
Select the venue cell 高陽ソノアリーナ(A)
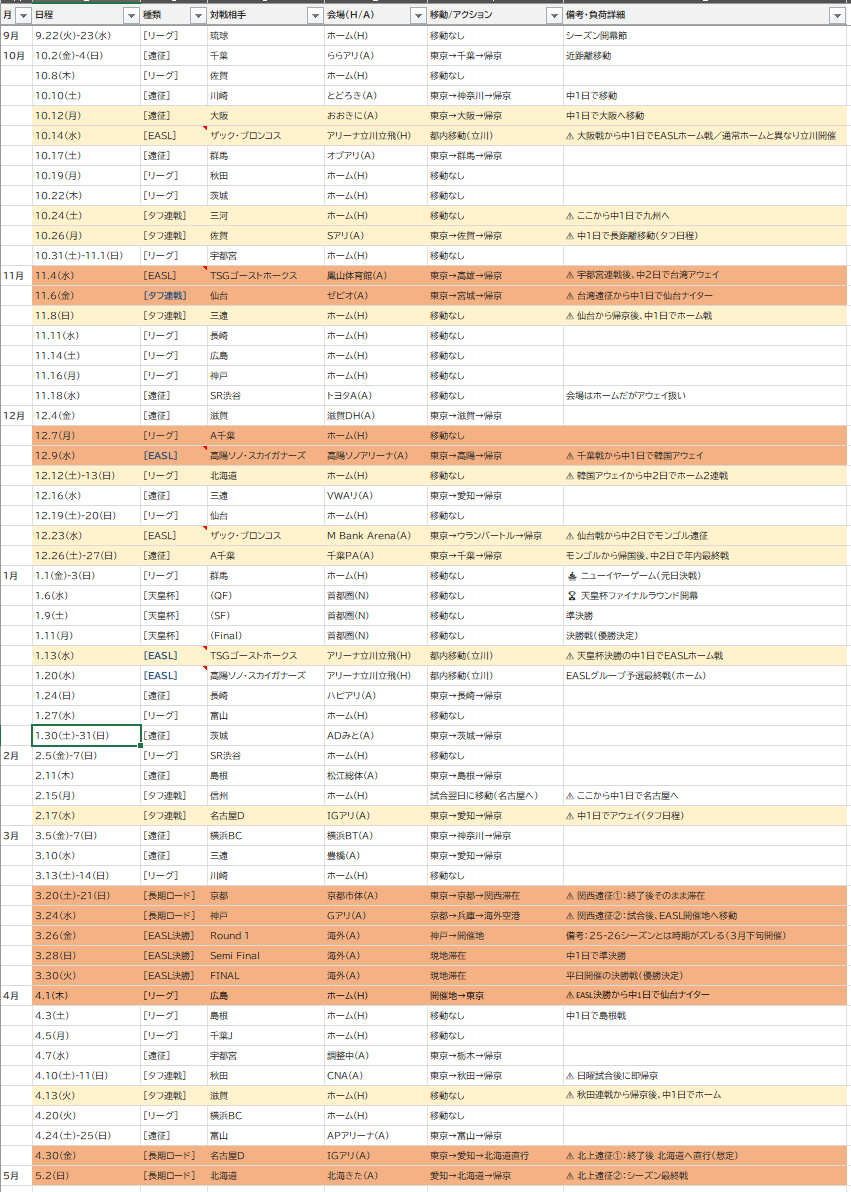376,455
